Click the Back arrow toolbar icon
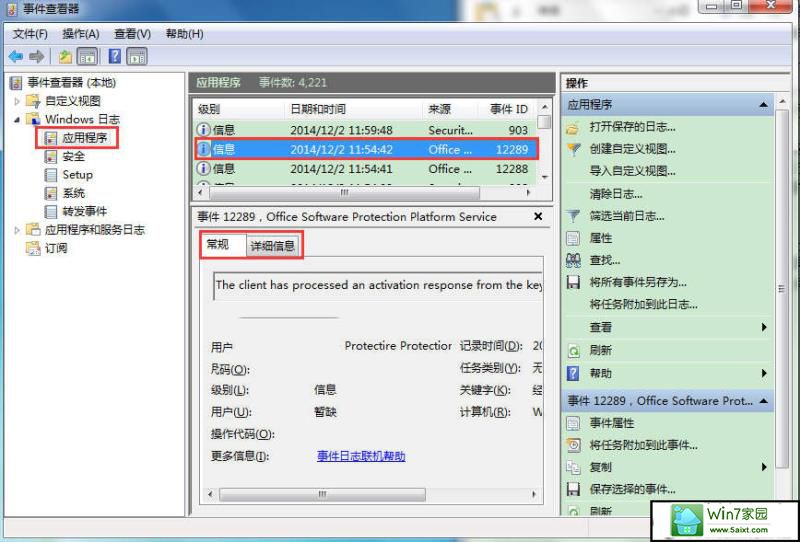This screenshot has height=542, width=800. pos(16,56)
